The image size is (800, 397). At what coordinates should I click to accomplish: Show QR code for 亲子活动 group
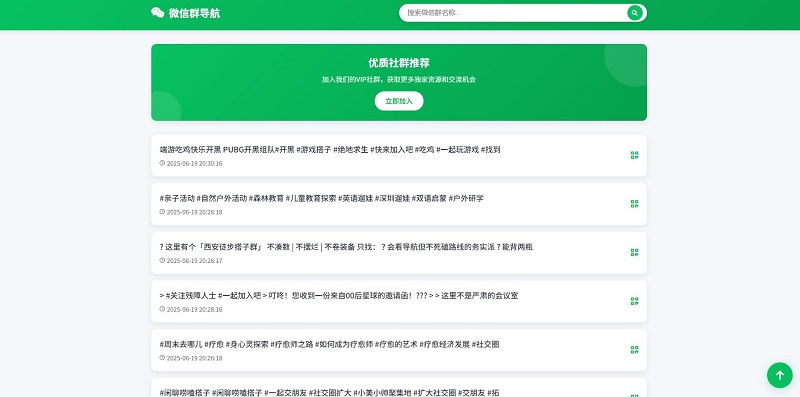(x=634, y=204)
